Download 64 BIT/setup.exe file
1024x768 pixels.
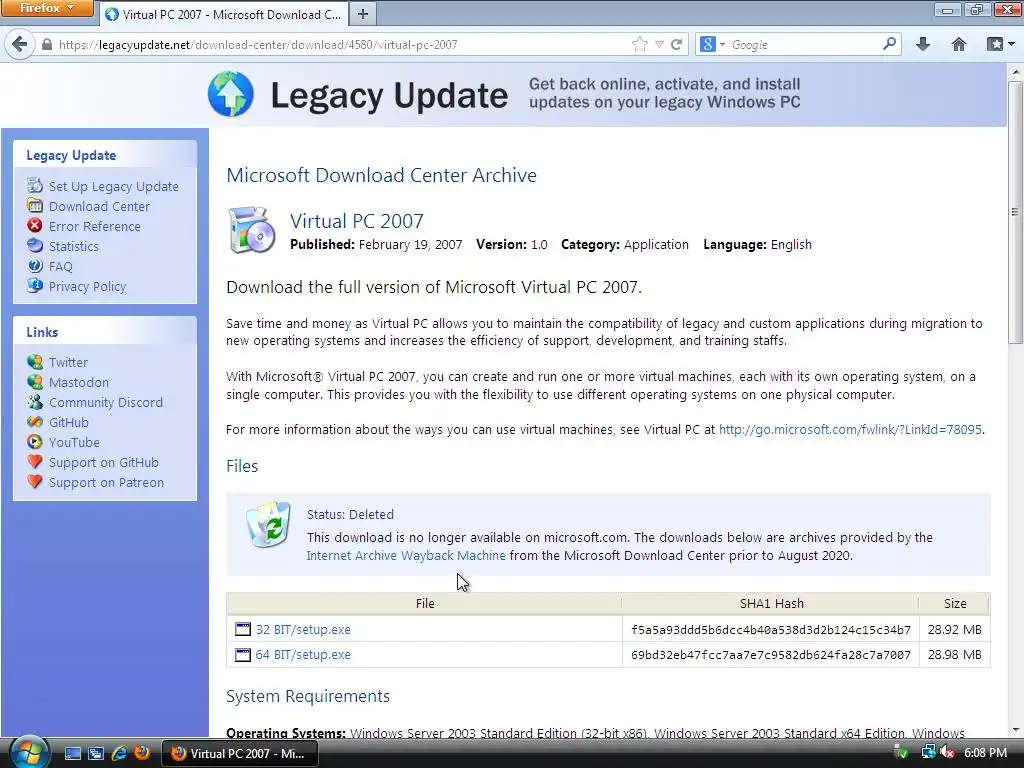click(303, 654)
